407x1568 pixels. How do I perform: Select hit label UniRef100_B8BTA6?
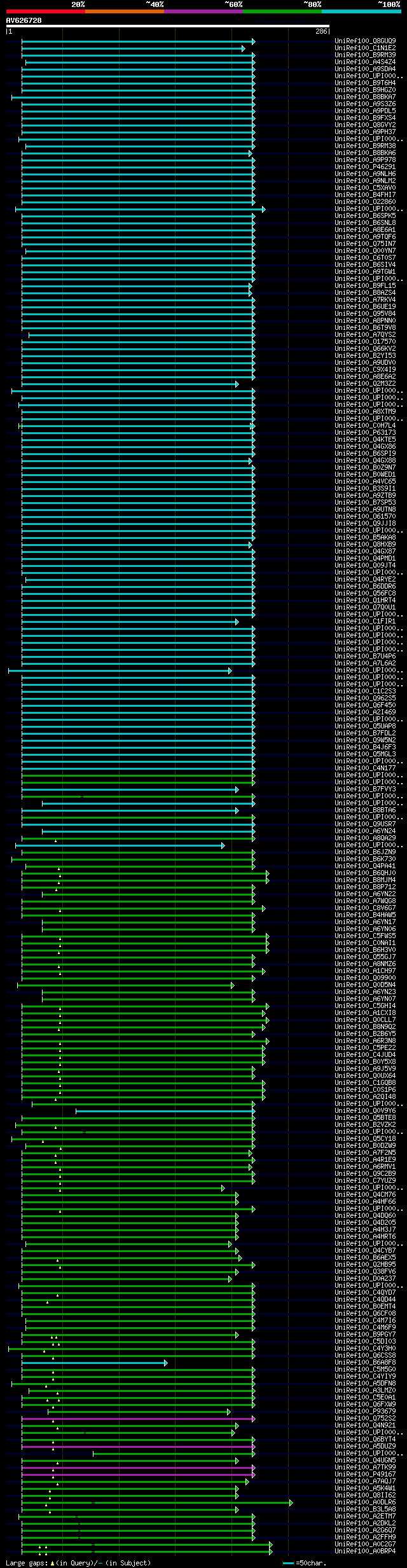[365, 810]
